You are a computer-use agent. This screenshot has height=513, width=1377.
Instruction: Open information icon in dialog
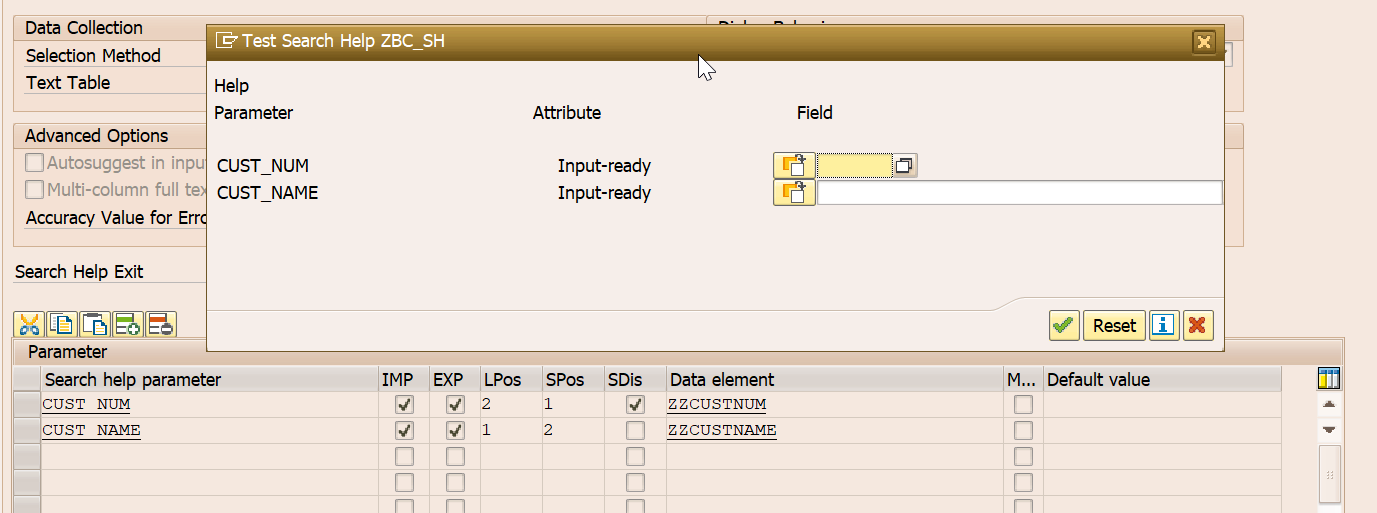click(1164, 325)
